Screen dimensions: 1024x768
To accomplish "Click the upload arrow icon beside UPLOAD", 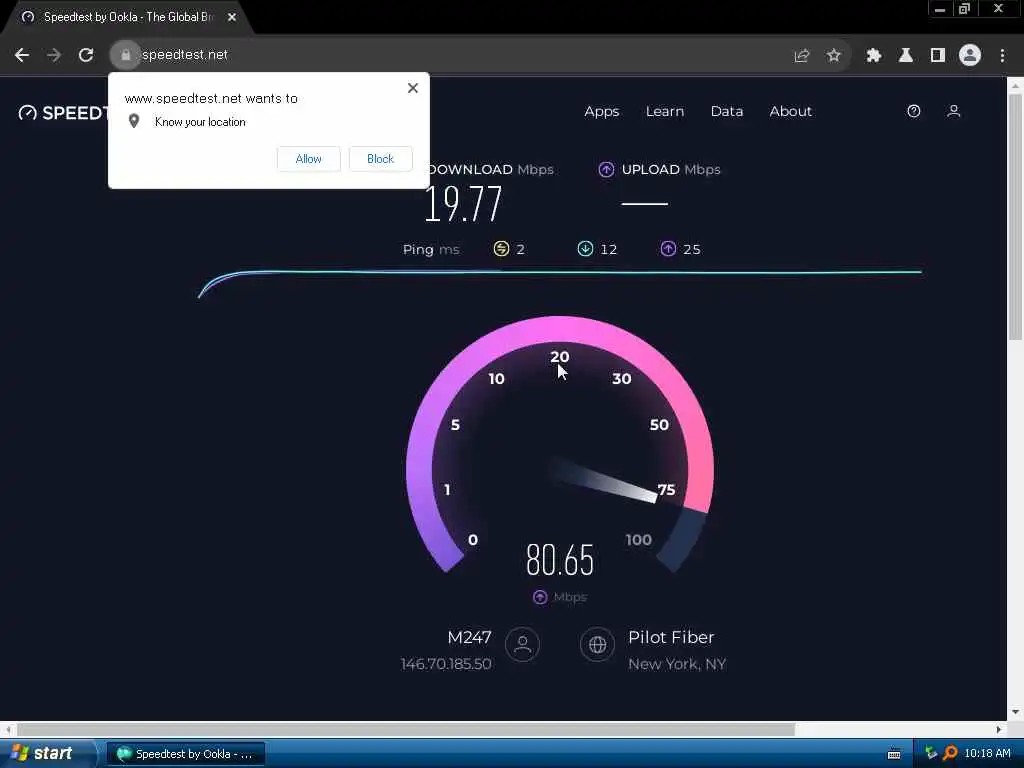I will 606,170.
